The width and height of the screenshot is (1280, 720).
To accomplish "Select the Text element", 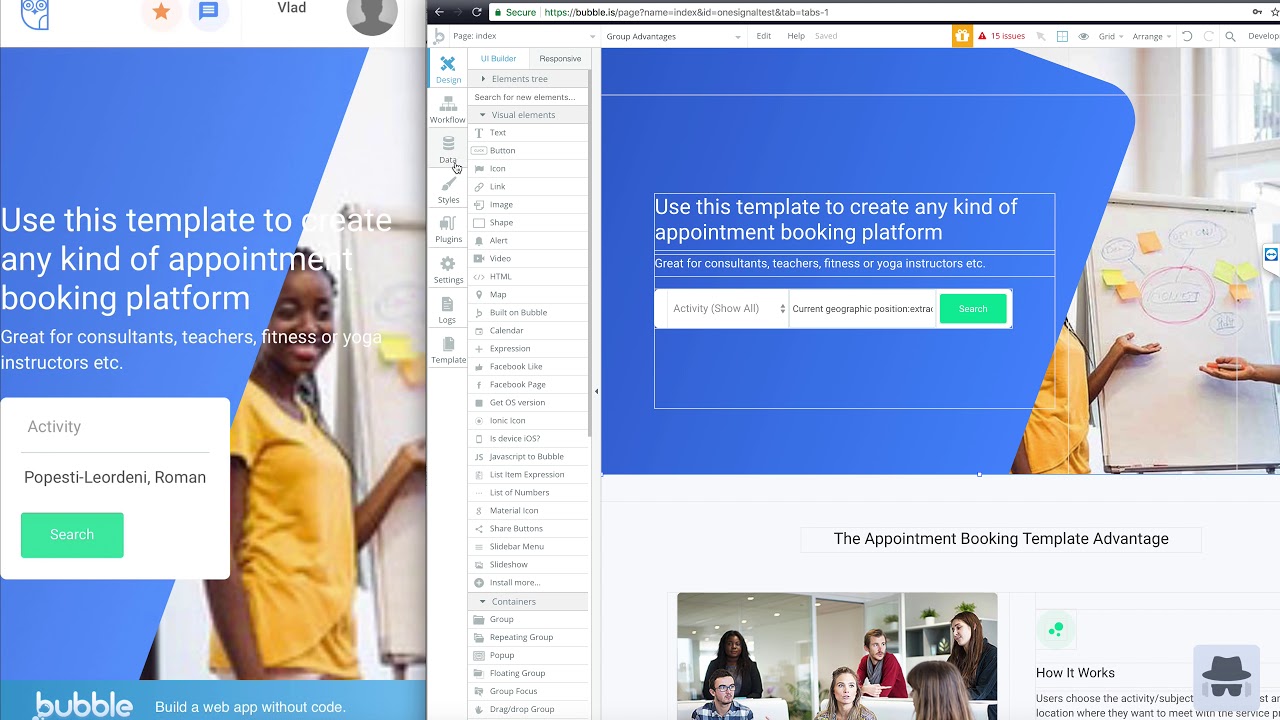I will point(529,133).
